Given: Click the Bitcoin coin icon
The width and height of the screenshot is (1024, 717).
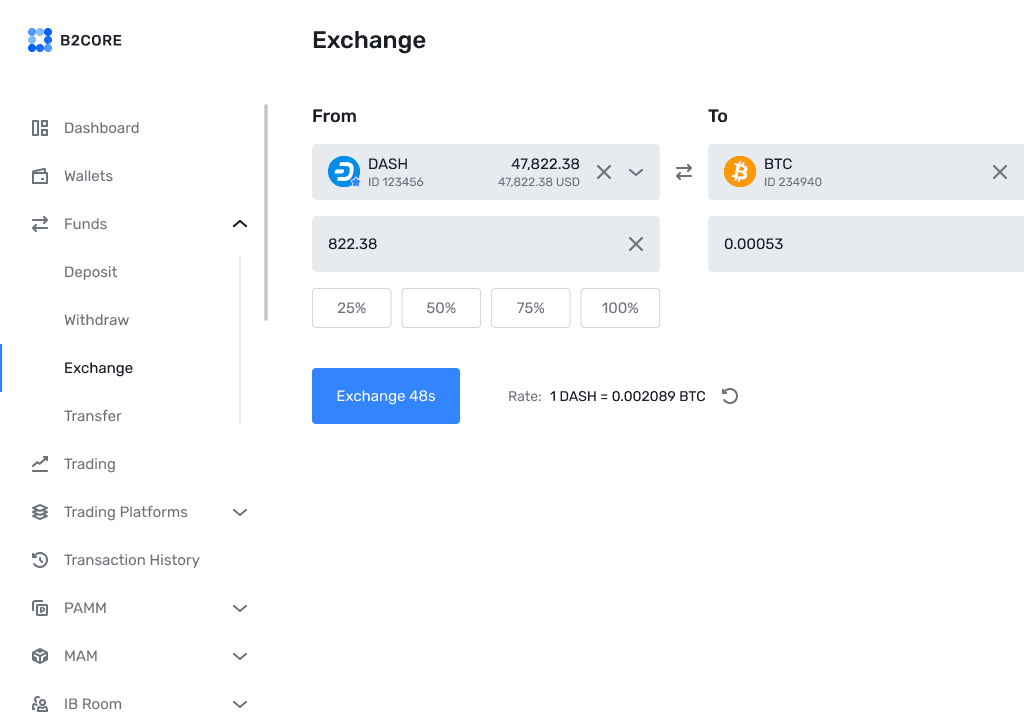Looking at the screenshot, I should click(740, 172).
